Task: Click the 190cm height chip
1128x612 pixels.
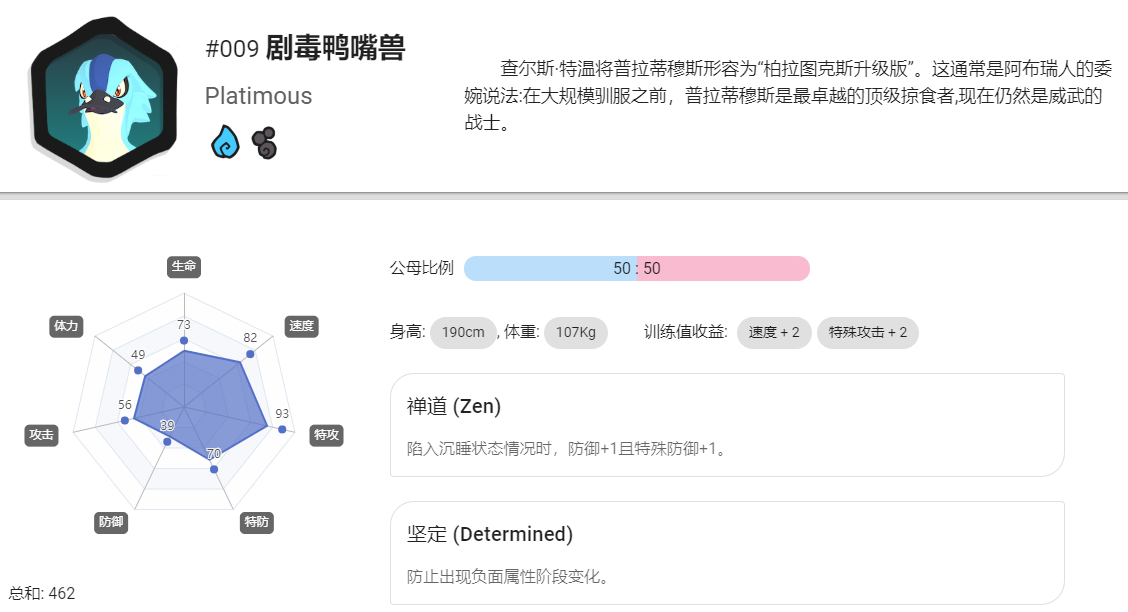Action: point(463,332)
